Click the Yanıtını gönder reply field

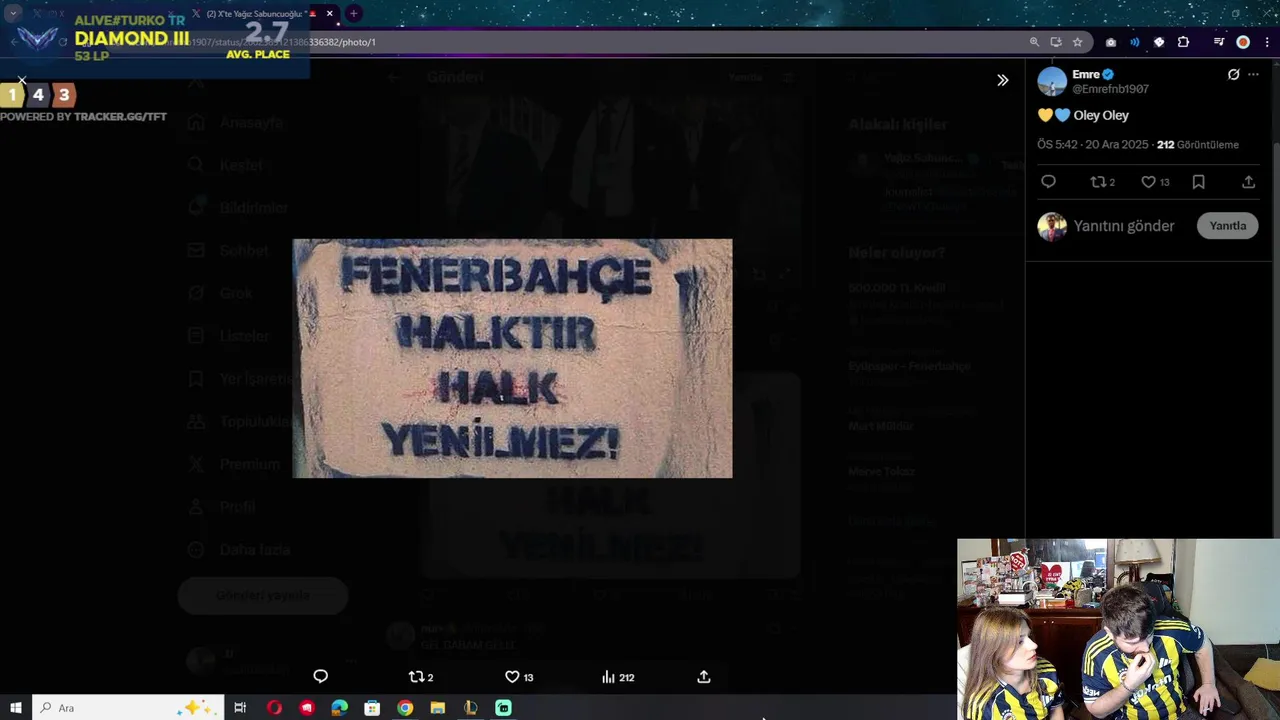coord(1124,226)
